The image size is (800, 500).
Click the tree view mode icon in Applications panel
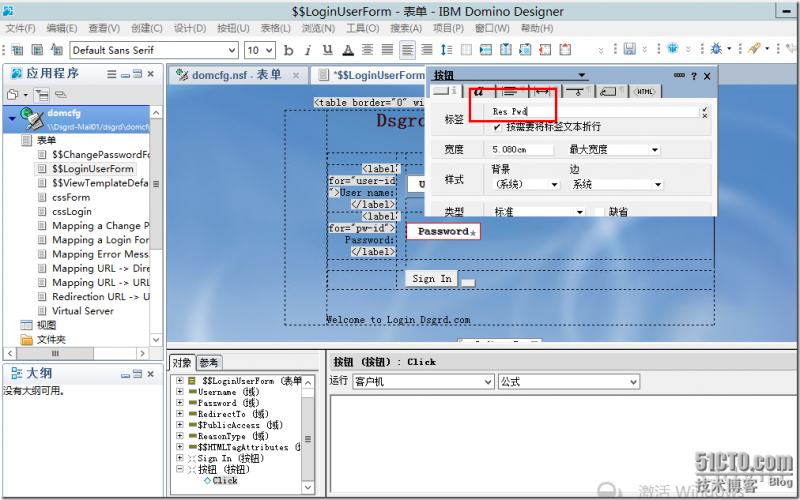41,94
